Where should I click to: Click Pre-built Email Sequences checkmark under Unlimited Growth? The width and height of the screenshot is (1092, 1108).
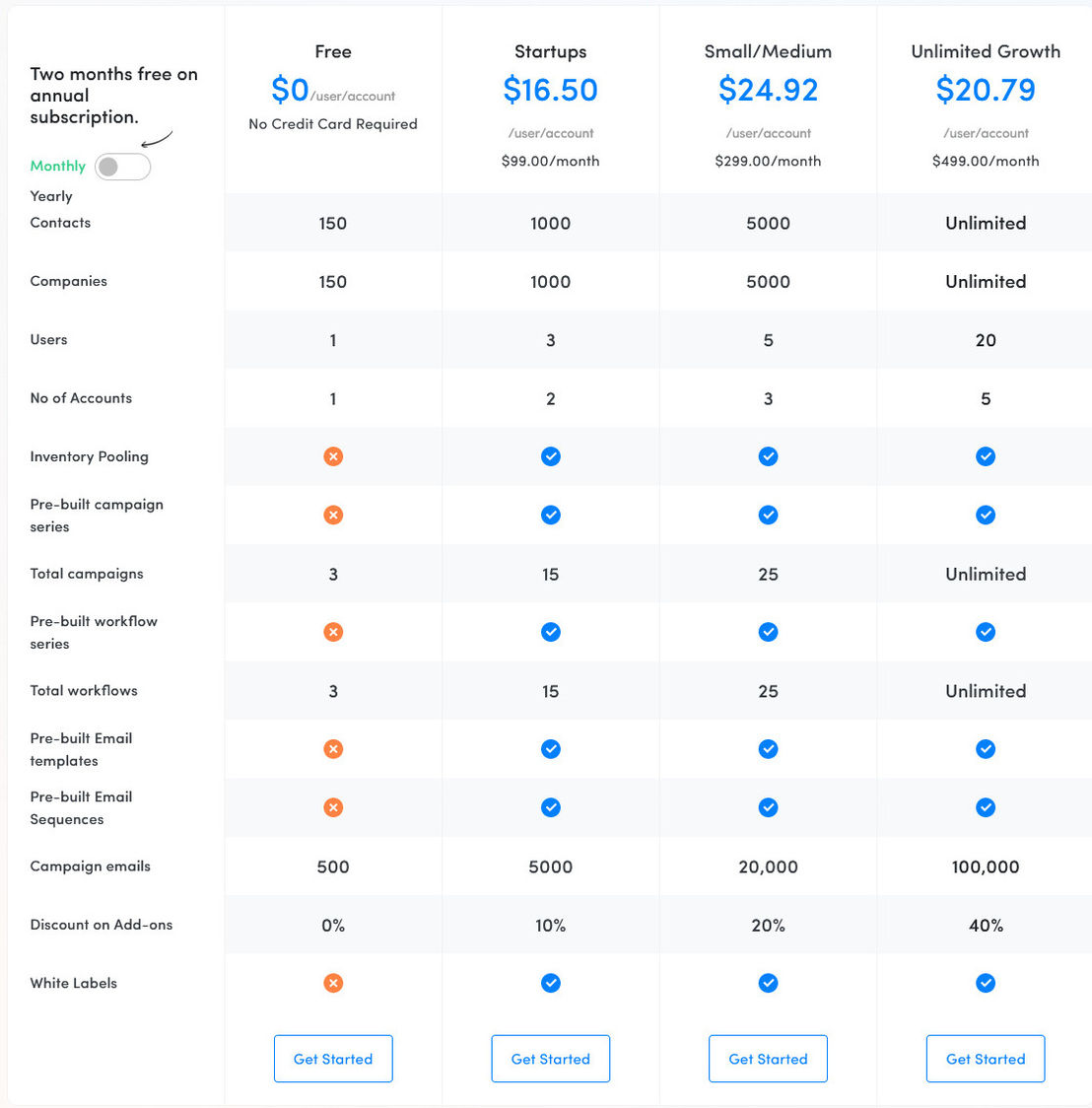tap(986, 807)
